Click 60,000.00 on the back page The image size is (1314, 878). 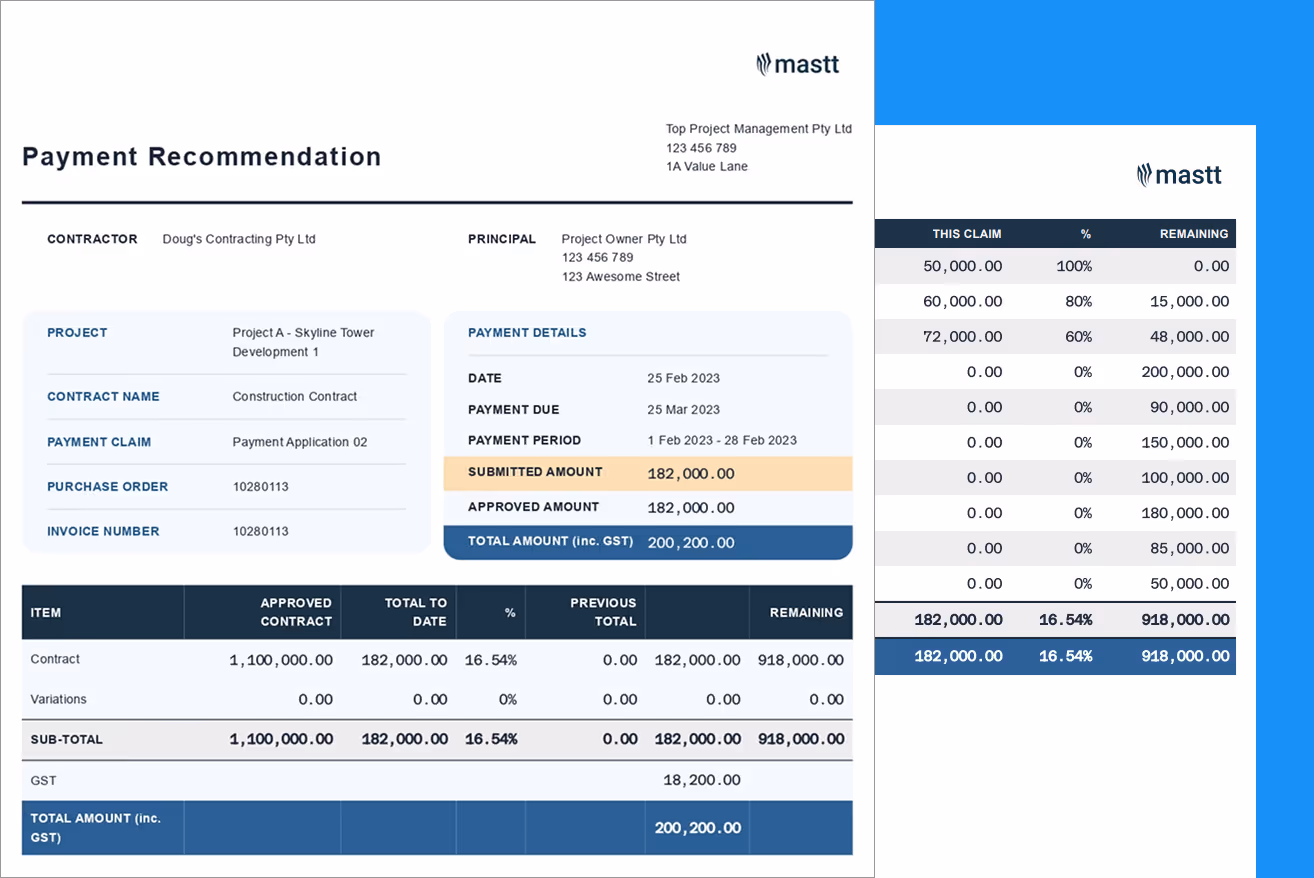(963, 302)
